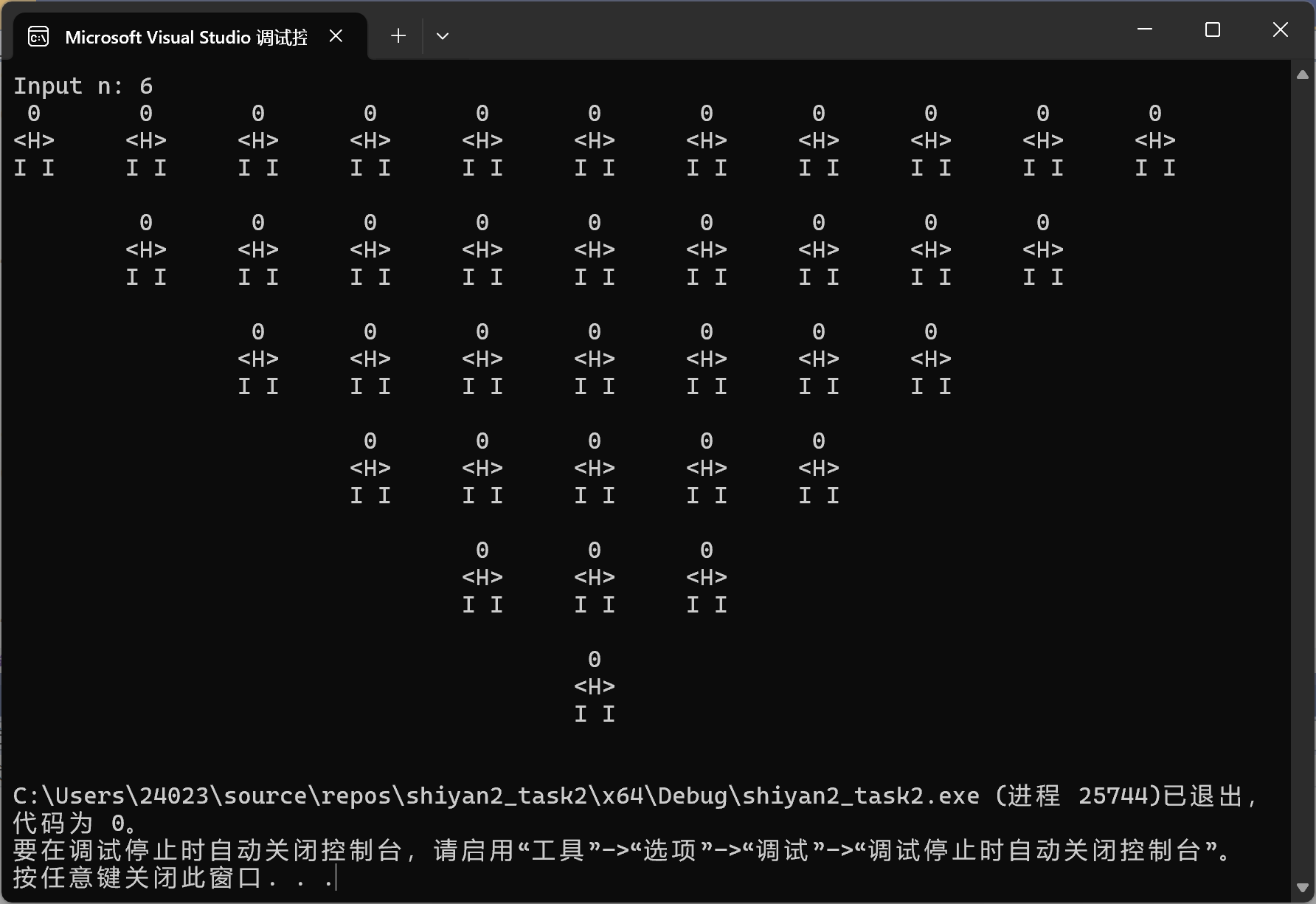Click the line beginning "要在调试停止时自动关闭控制台"
The image size is (1316, 904).
[623, 850]
